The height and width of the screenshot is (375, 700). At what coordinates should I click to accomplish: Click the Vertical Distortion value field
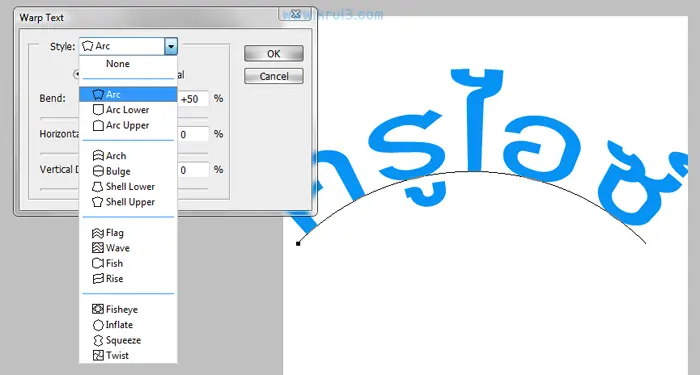pyautogui.click(x=193, y=170)
